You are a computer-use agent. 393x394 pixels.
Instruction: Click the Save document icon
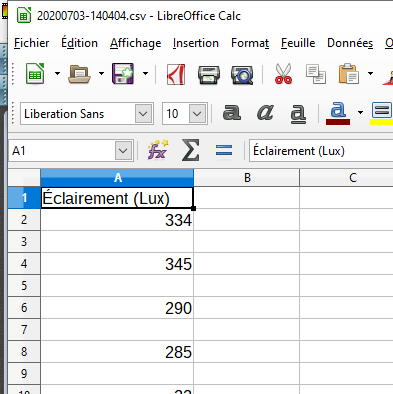[x=123, y=74]
